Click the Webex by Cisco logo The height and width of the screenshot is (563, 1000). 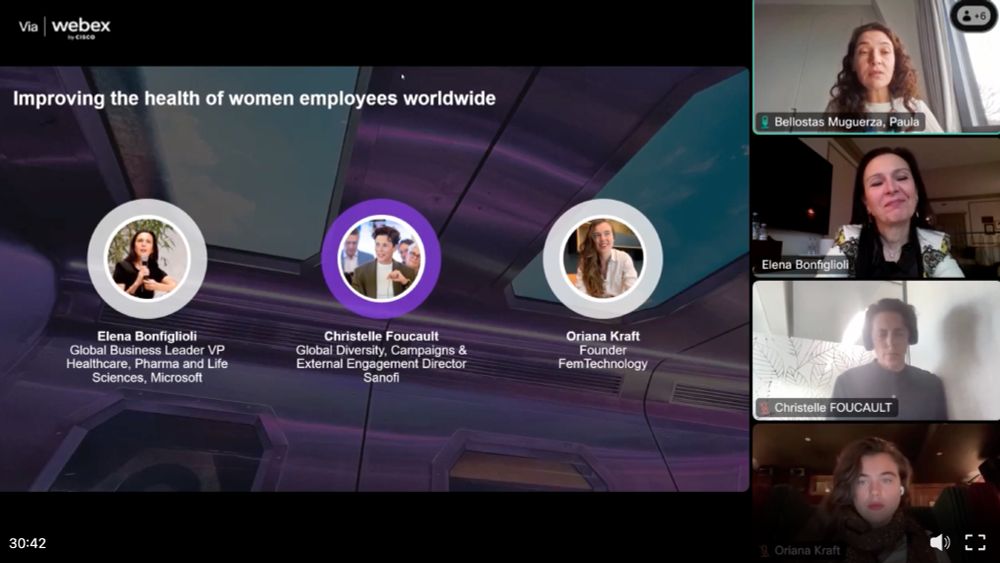(x=81, y=28)
